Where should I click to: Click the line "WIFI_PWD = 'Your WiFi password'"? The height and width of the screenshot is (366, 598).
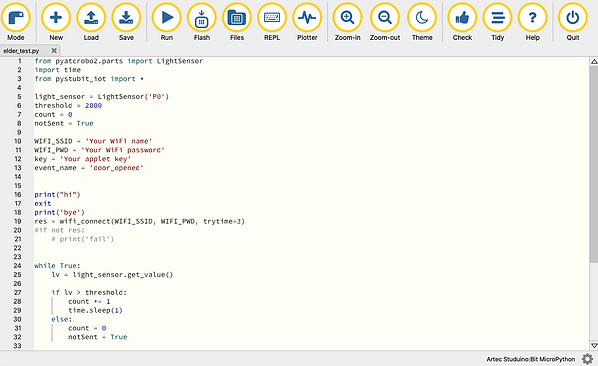point(100,150)
